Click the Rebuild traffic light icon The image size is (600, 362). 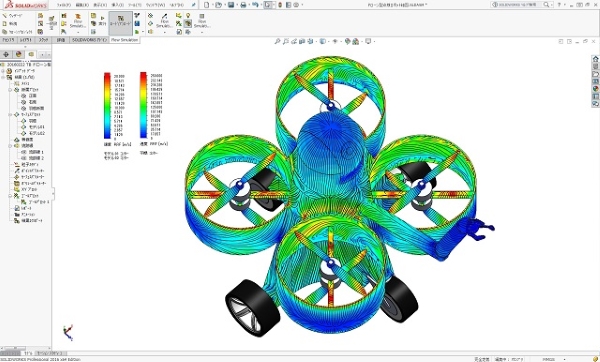click(280, 5)
